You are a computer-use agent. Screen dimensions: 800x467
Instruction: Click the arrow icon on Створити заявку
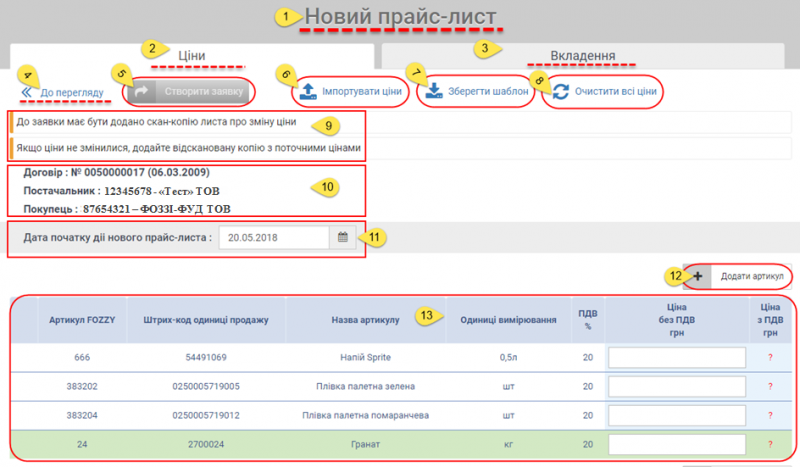click(x=141, y=92)
